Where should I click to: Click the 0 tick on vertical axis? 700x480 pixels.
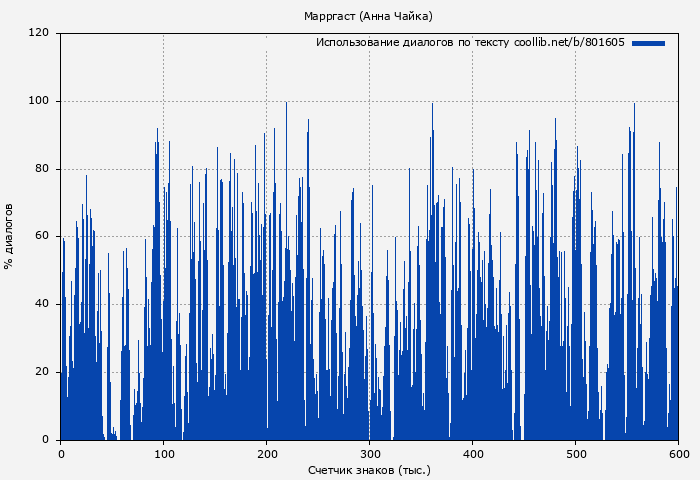[x=46, y=440]
